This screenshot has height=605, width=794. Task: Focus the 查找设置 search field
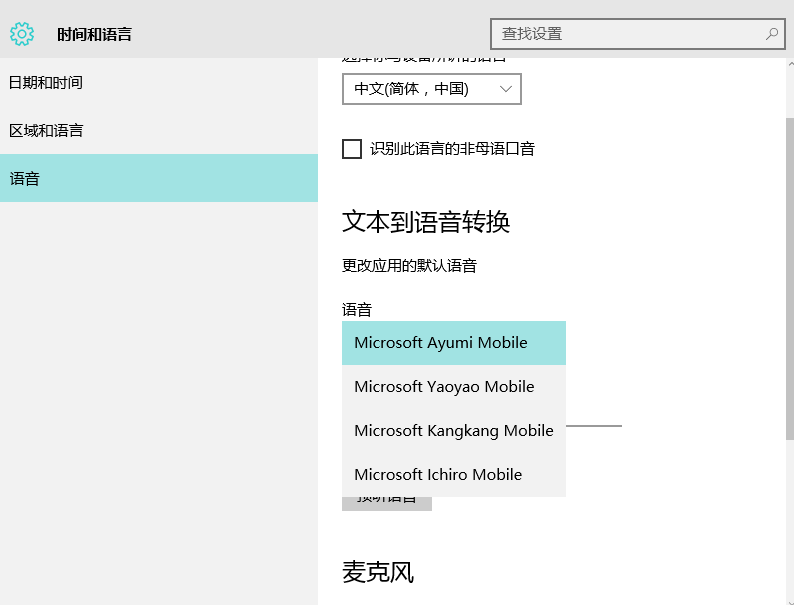point(638,34)
